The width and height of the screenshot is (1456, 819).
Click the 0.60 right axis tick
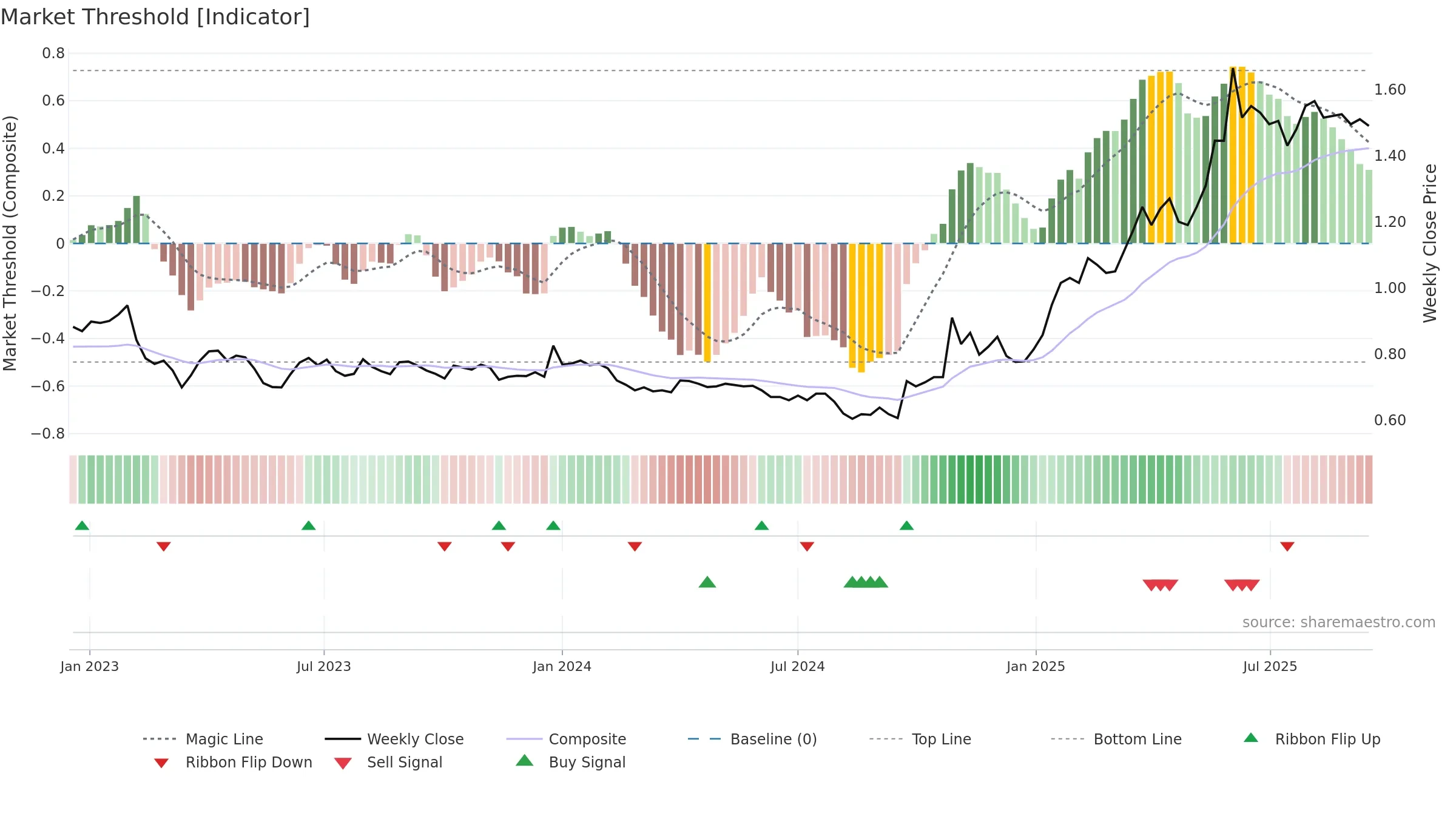1390,420
